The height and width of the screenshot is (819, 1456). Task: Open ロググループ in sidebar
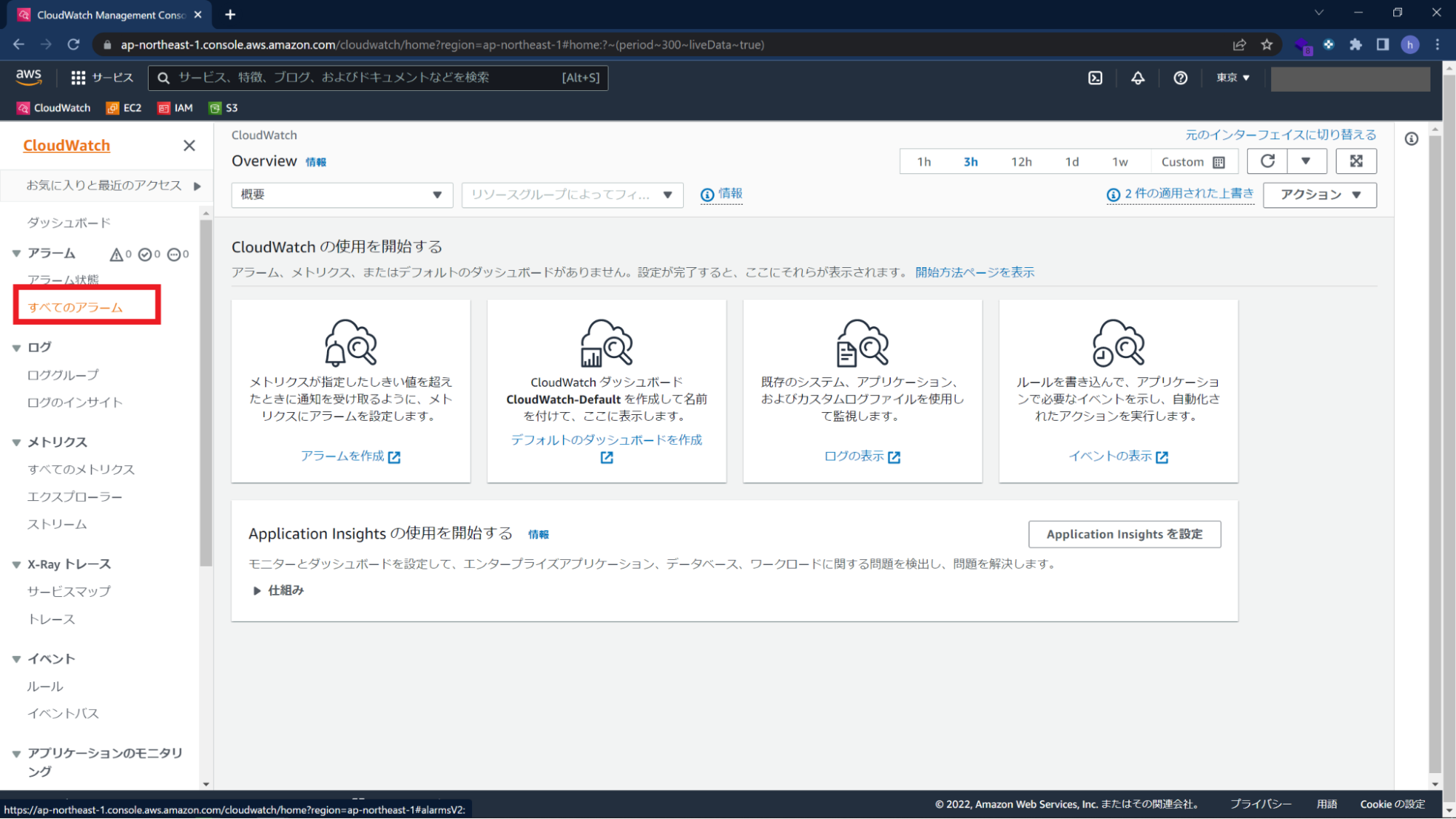[x=63, y=376]
